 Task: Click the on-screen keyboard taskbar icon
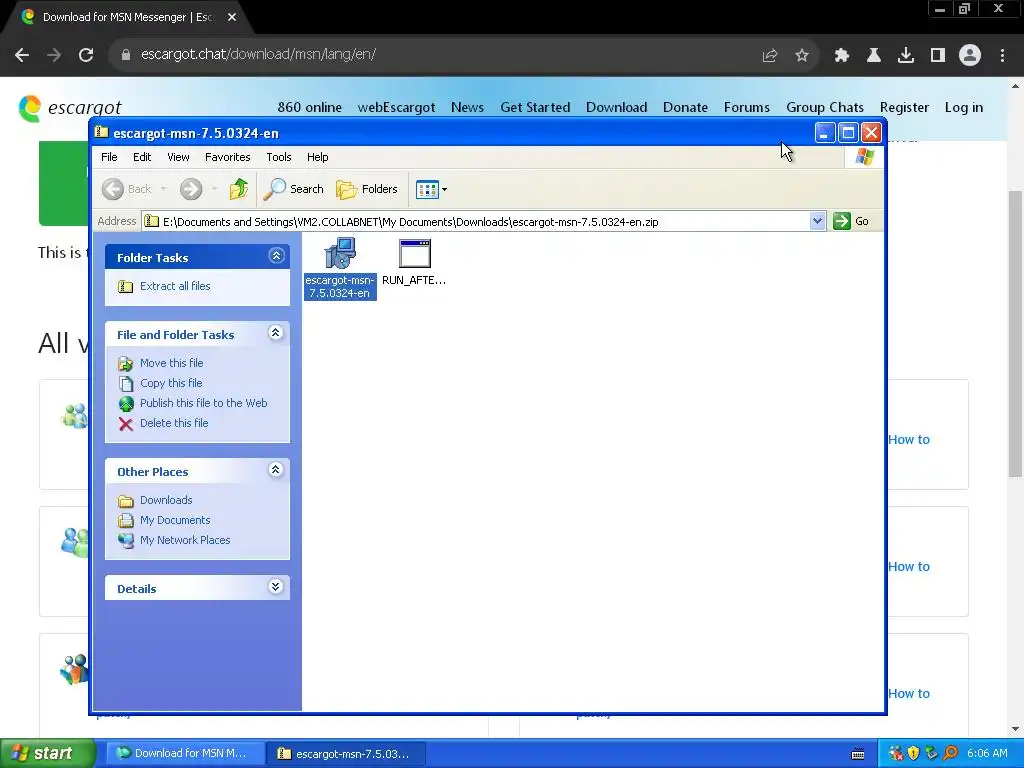pos(857,754)
